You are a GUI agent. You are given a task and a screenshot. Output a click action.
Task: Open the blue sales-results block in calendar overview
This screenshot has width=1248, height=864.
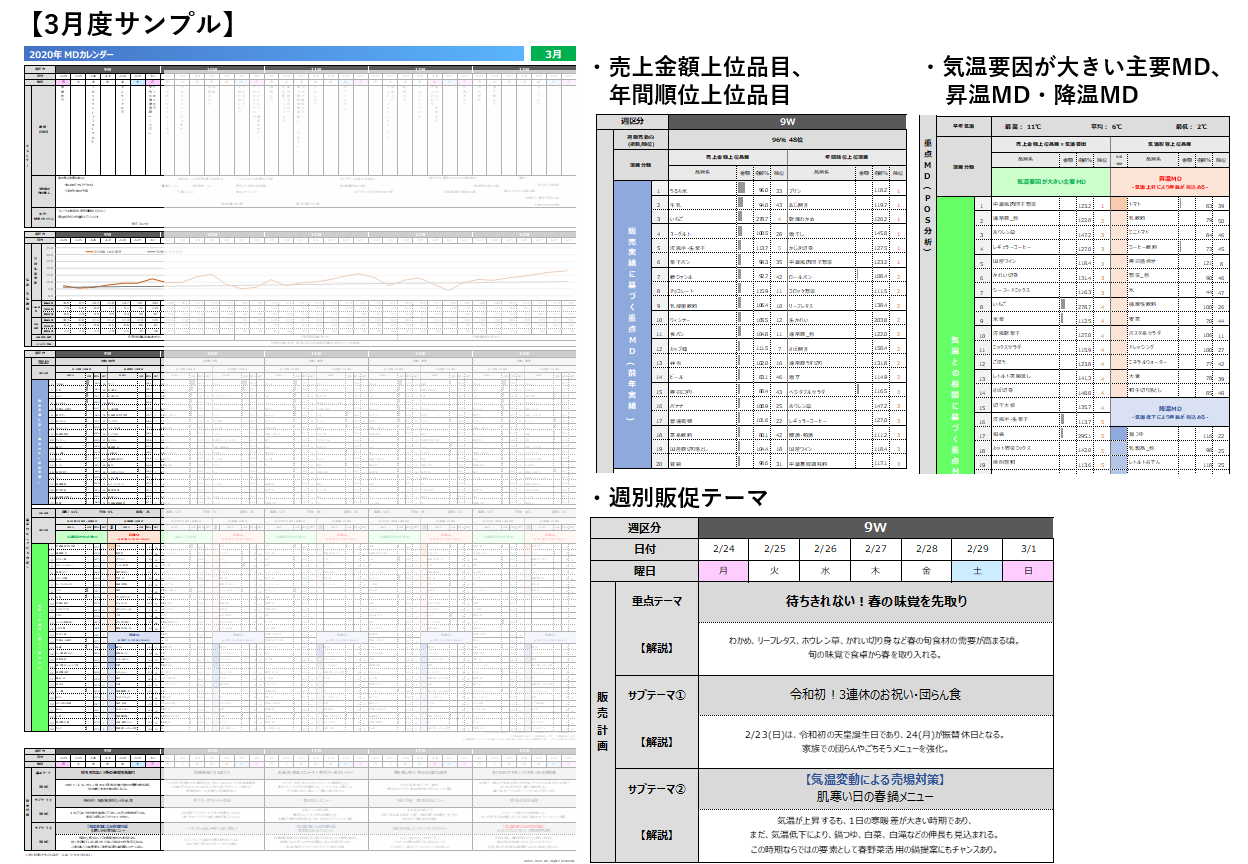(x=40, y=440)
